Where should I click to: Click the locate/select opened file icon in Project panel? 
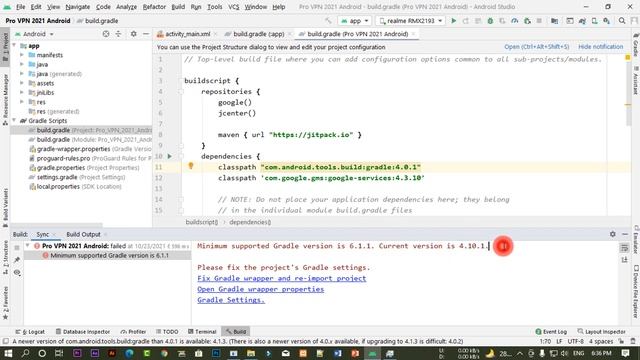(106, 34)
